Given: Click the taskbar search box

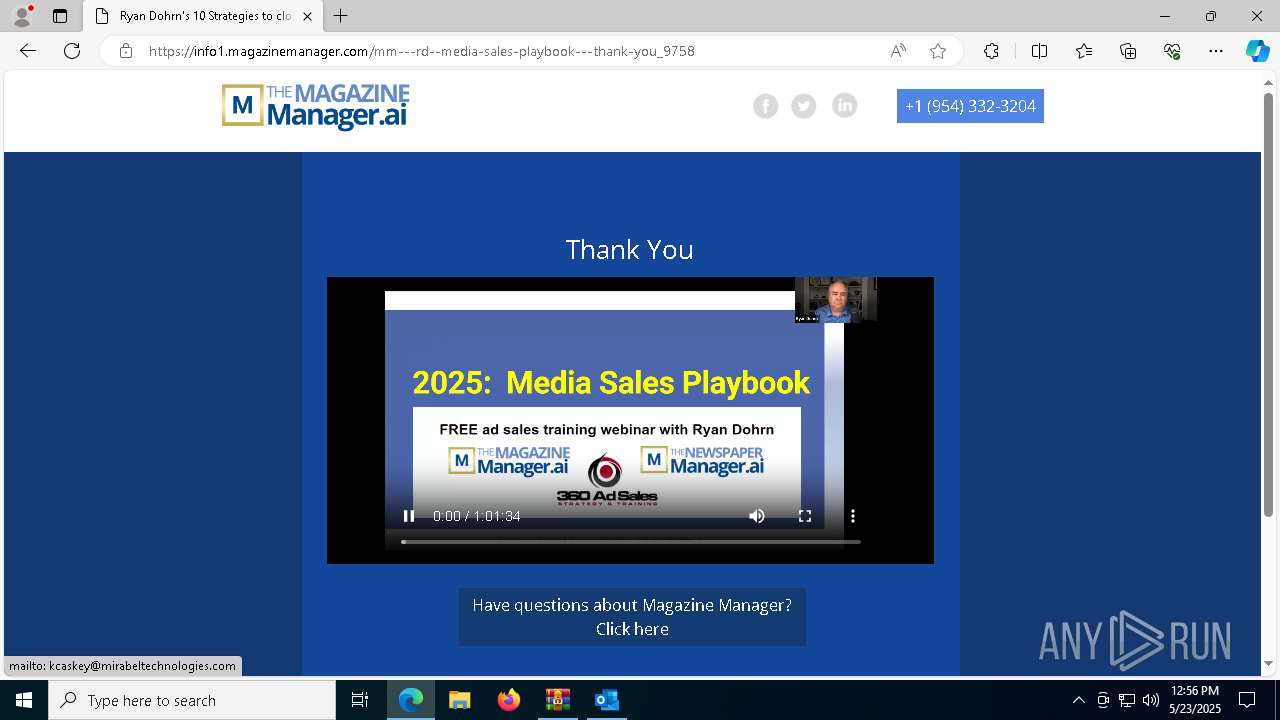Looking at the screenshot, I should 192,700.
